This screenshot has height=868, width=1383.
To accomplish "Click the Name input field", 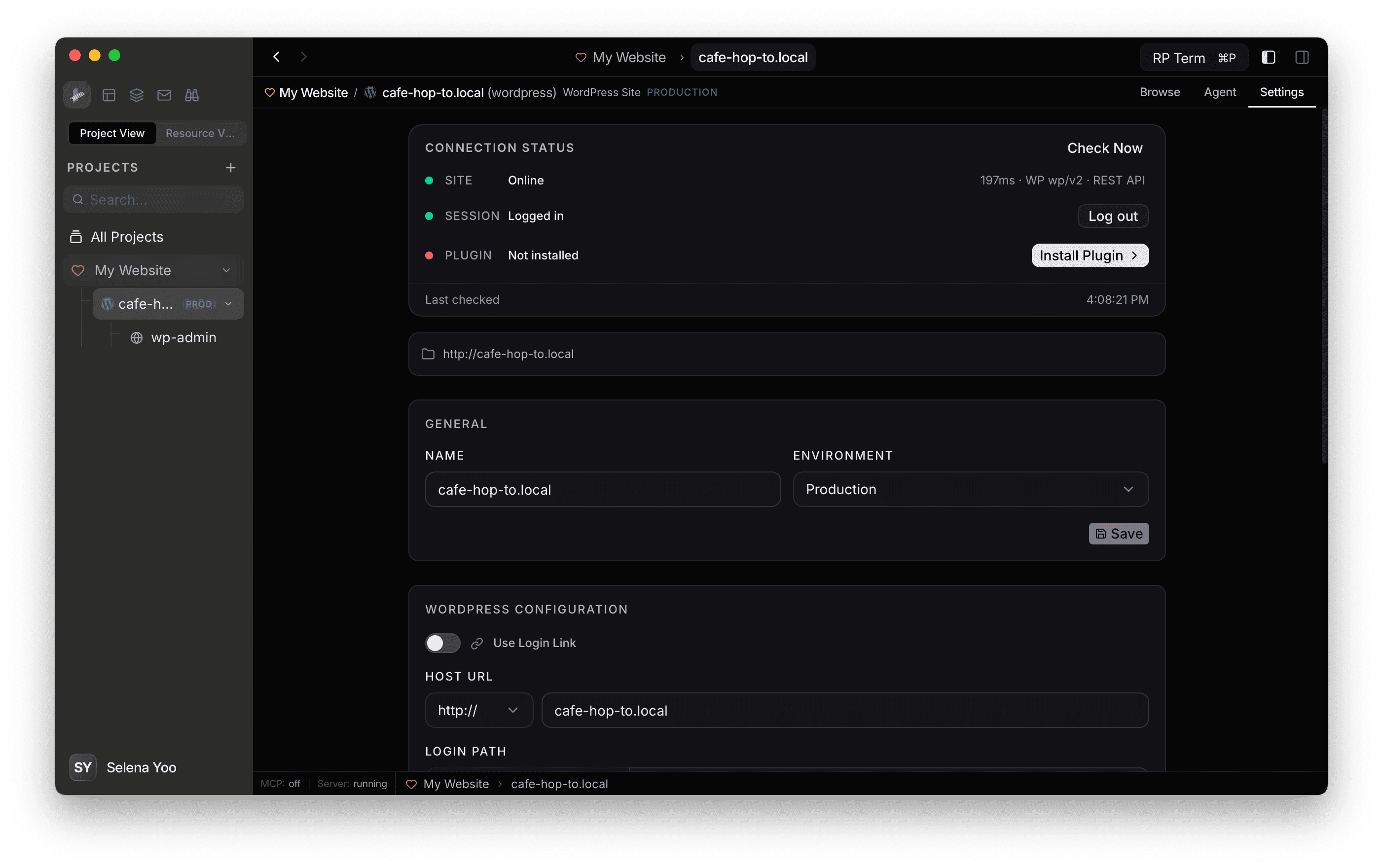I will [602, 490].
